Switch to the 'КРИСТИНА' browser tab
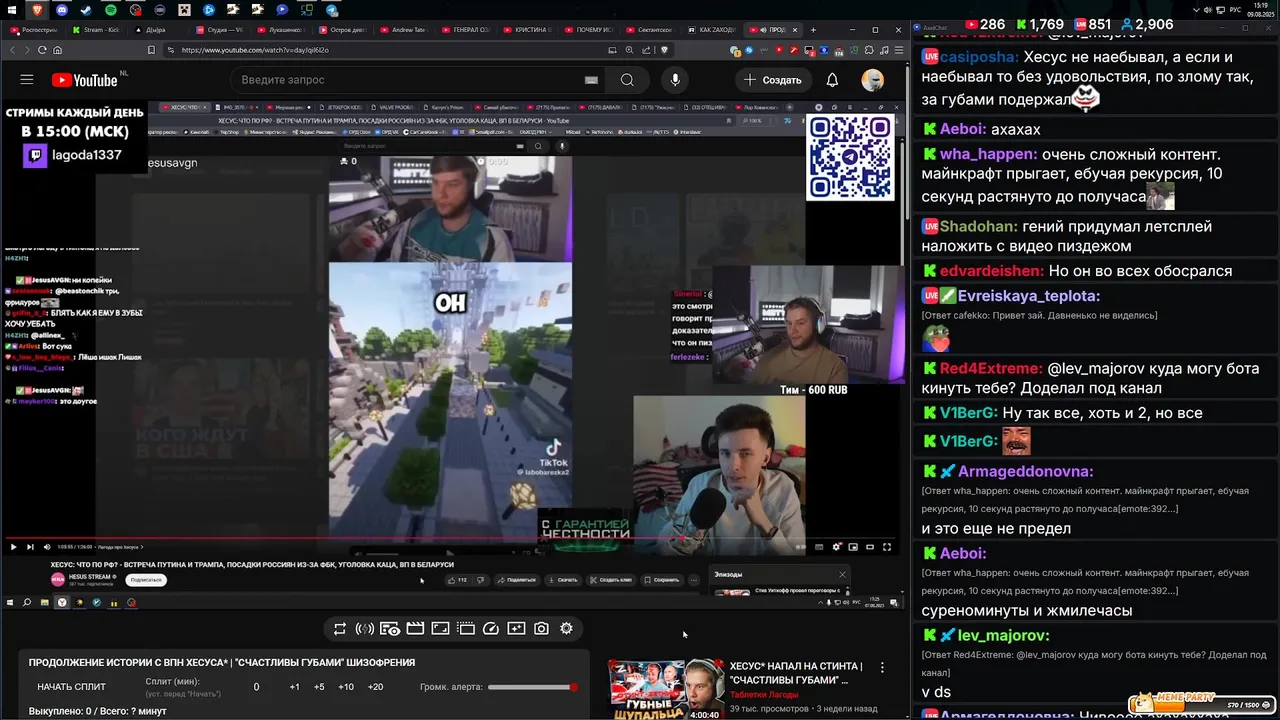This screenshot has width=1280, height=720. pyautogui.click(x=529, y=30)
